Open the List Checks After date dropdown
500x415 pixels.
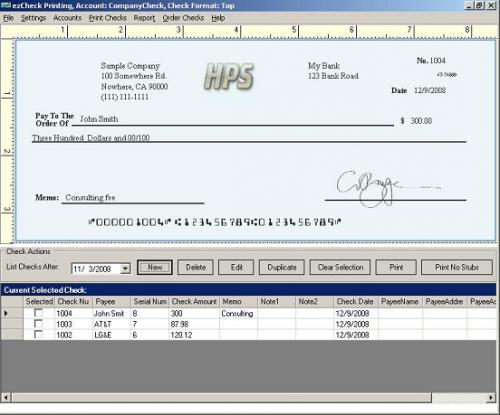point(125,268)
